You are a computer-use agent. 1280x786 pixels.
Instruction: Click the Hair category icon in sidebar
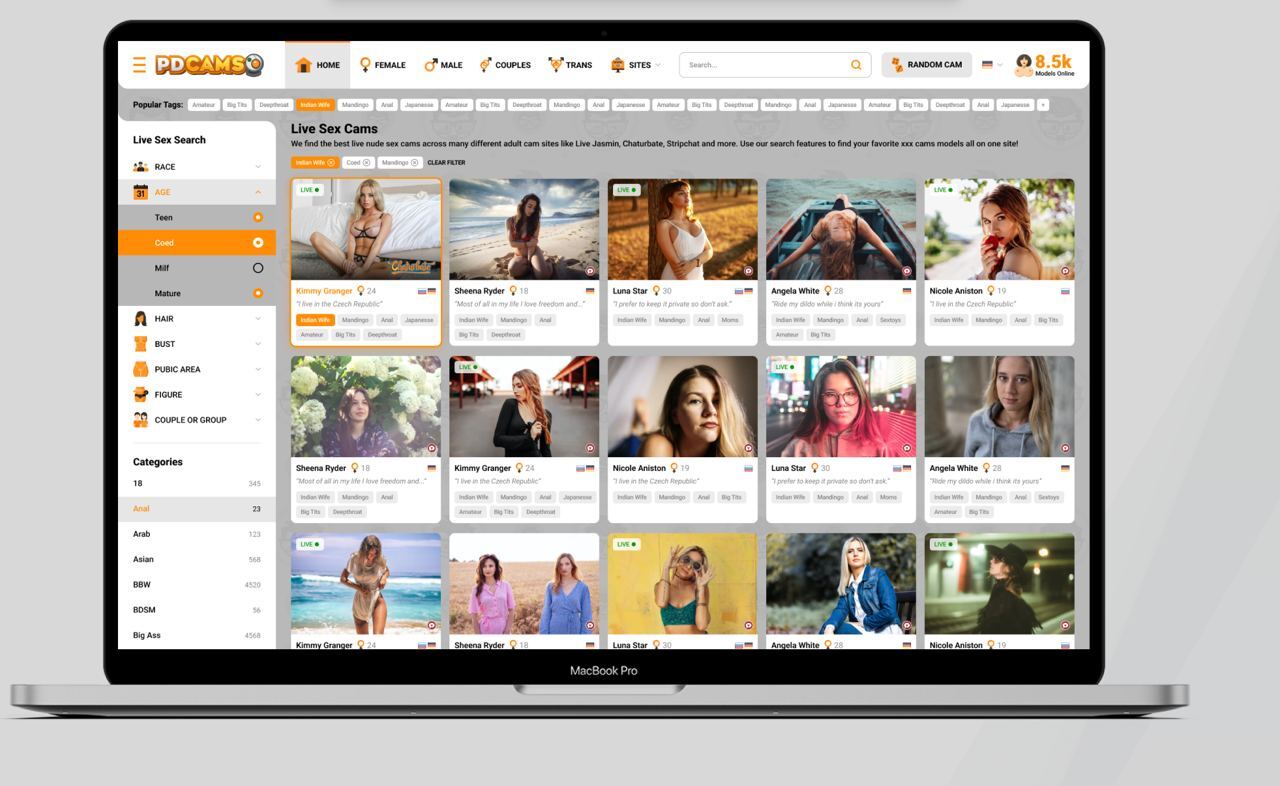(141, 319)
